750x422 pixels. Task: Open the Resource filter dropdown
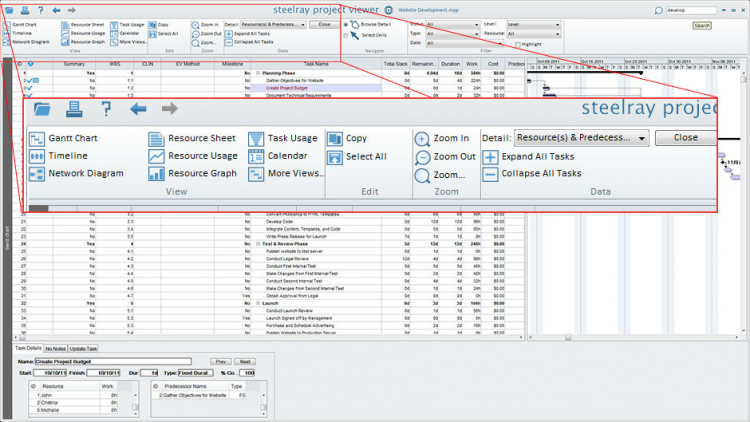[x=533, y=34]
